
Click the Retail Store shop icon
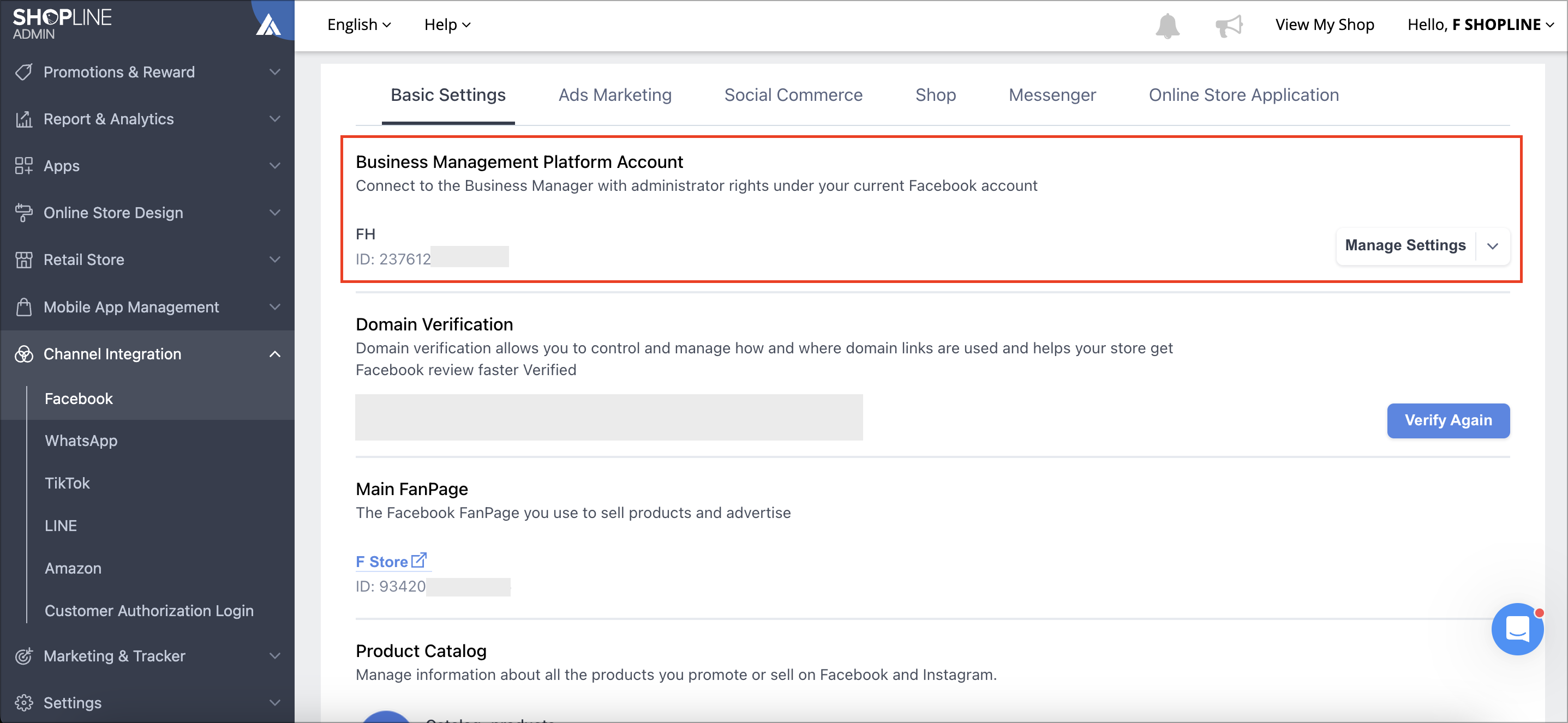coord(24,260)
